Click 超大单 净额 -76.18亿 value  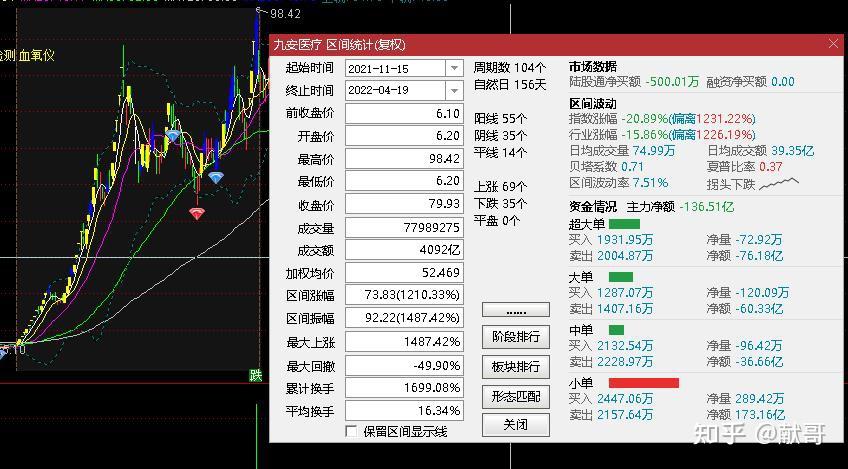coord(759,255)
